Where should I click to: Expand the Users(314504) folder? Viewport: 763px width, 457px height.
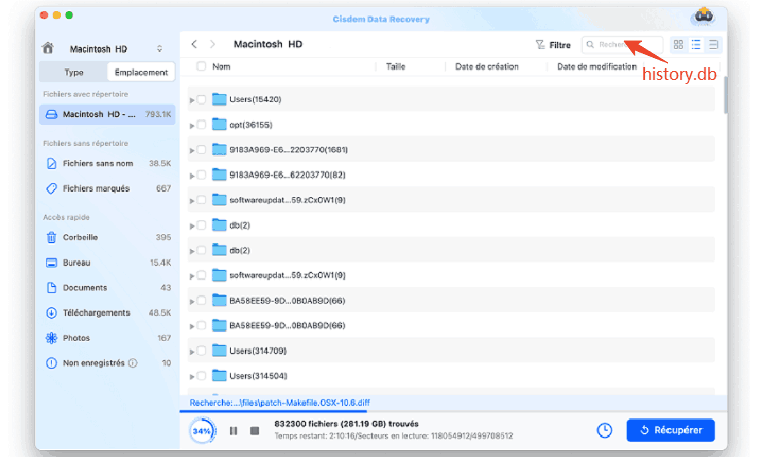tap(192, 377)
